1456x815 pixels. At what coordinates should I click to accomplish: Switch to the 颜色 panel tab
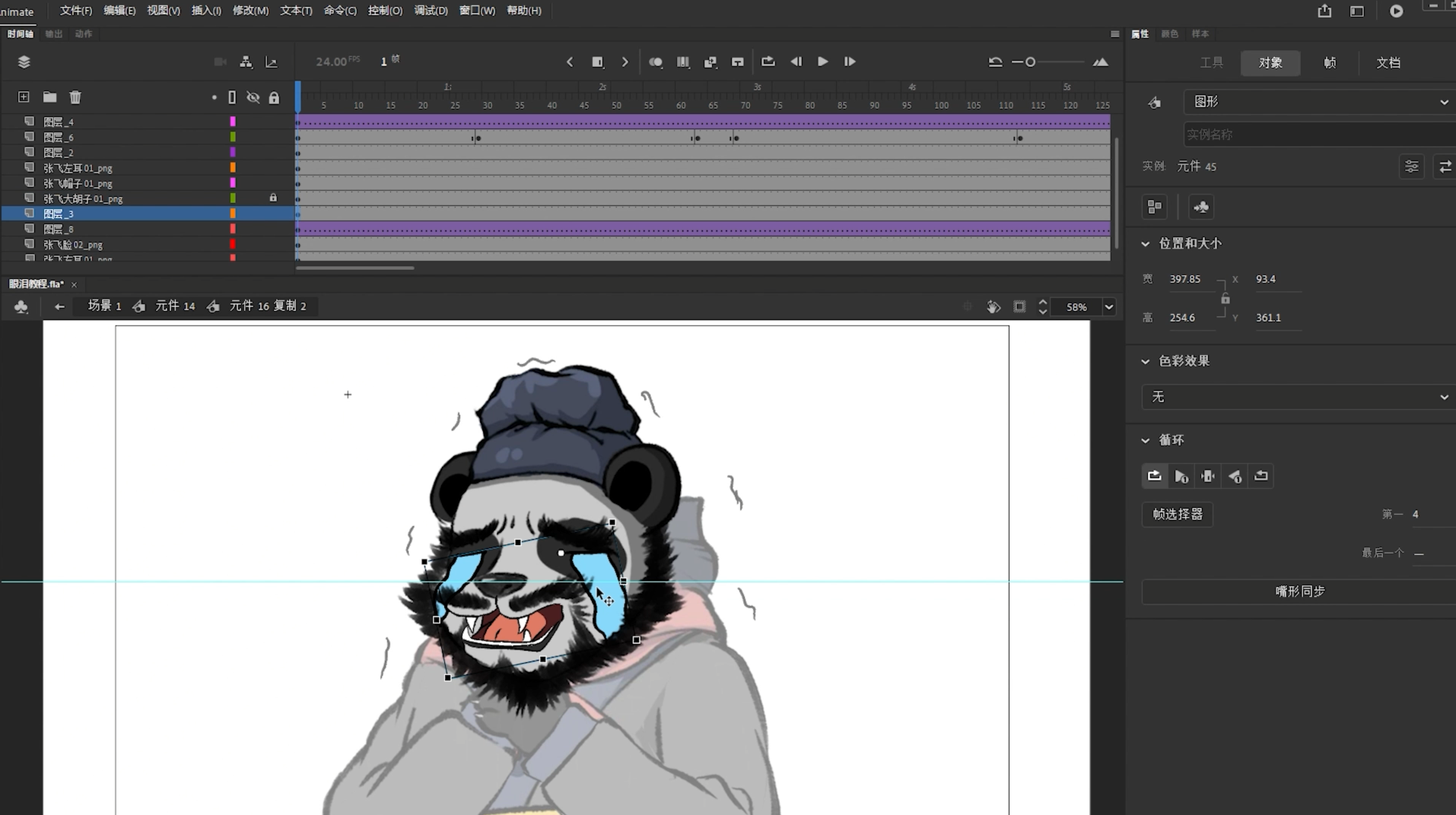pos(1169,34)
